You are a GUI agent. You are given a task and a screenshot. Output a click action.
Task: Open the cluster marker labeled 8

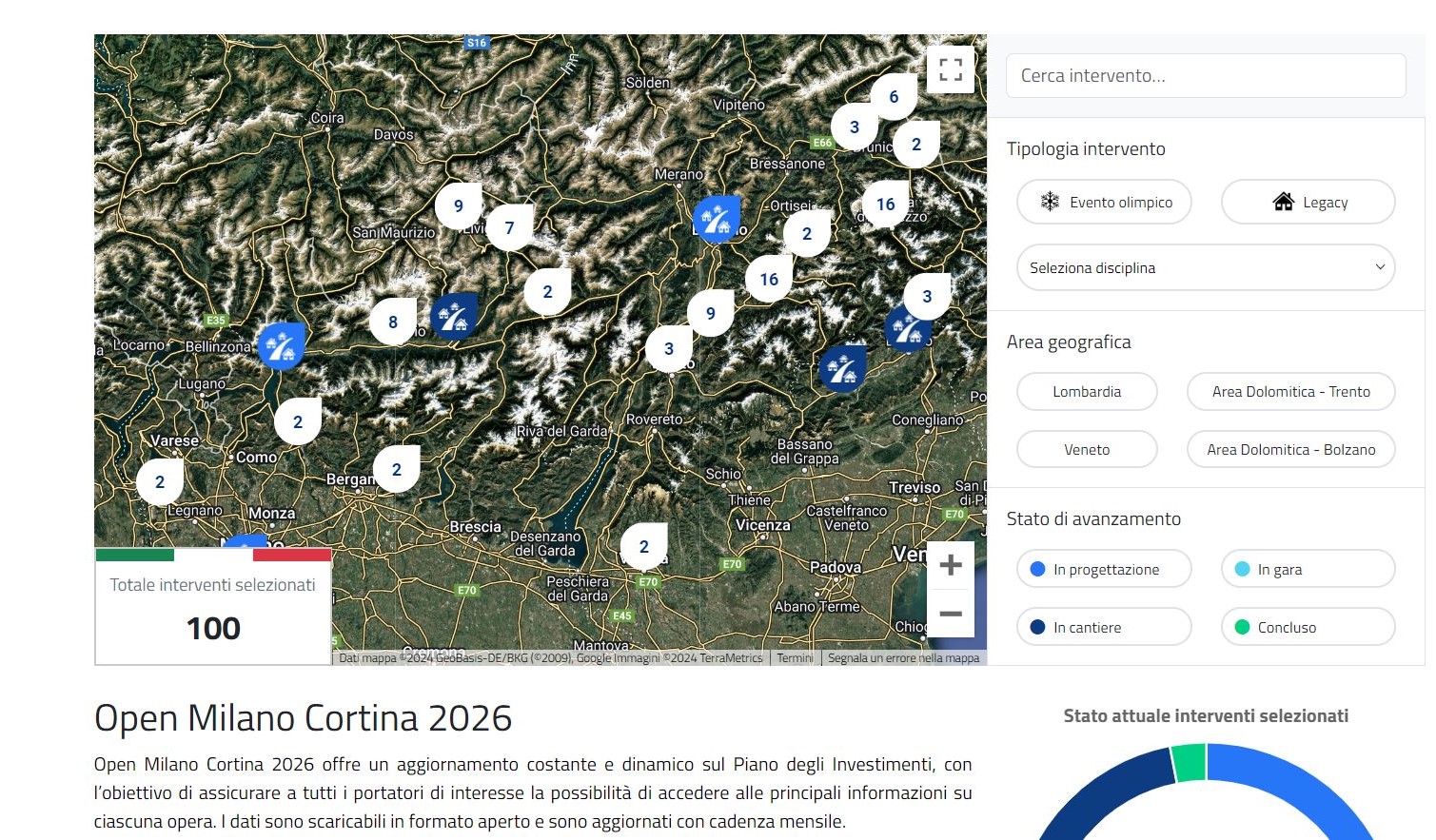[x=393, y=322]
